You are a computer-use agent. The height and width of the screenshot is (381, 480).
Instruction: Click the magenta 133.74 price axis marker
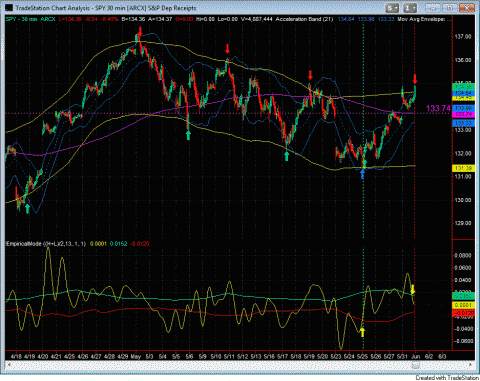tap(464, 114)
